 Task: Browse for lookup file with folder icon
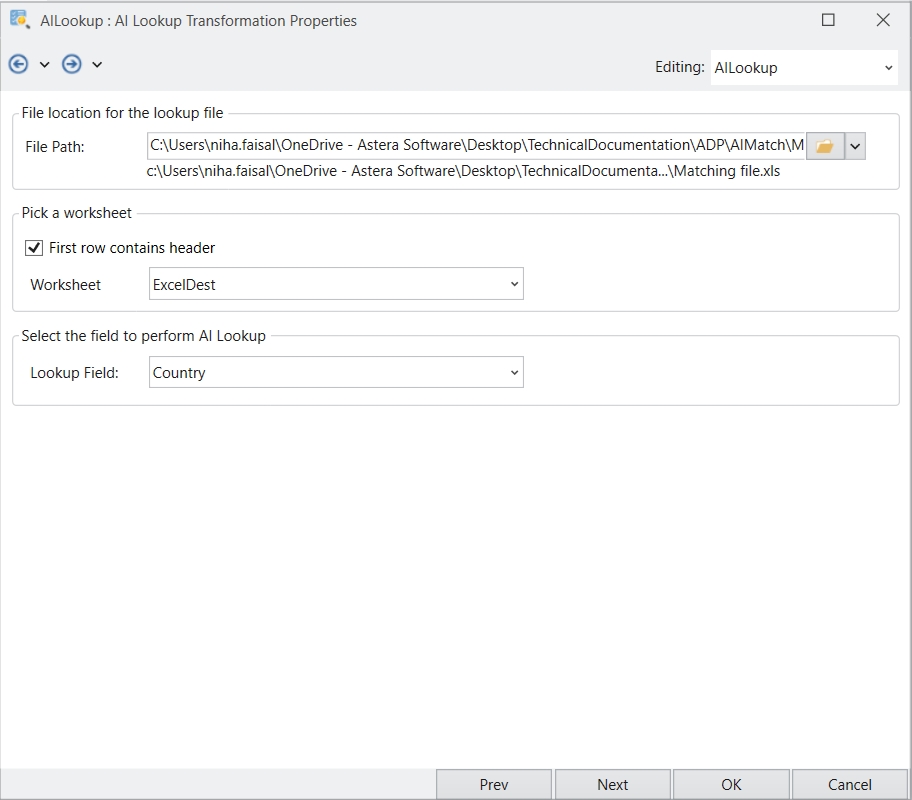824,146
